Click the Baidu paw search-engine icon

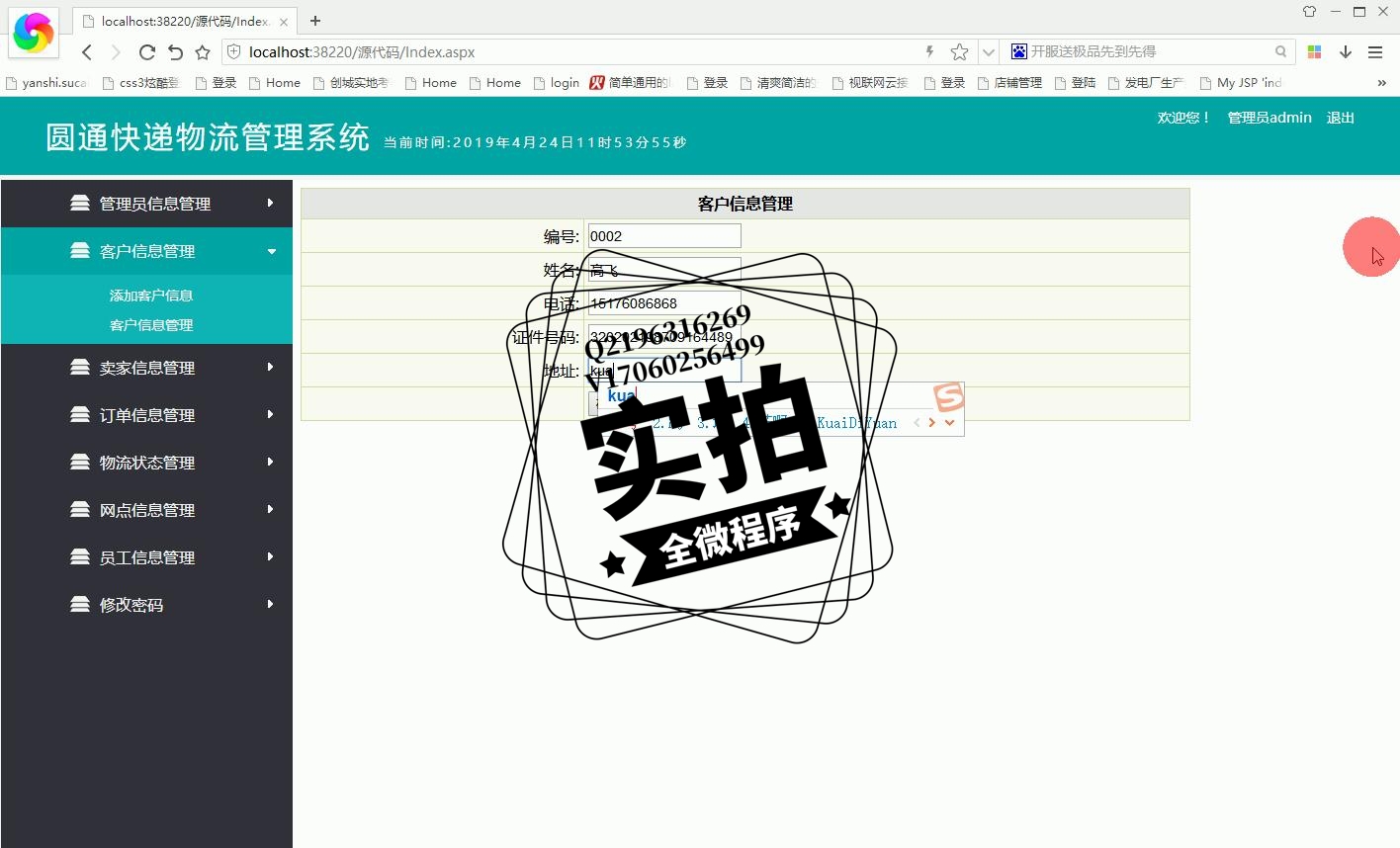tap(1019, 51)
